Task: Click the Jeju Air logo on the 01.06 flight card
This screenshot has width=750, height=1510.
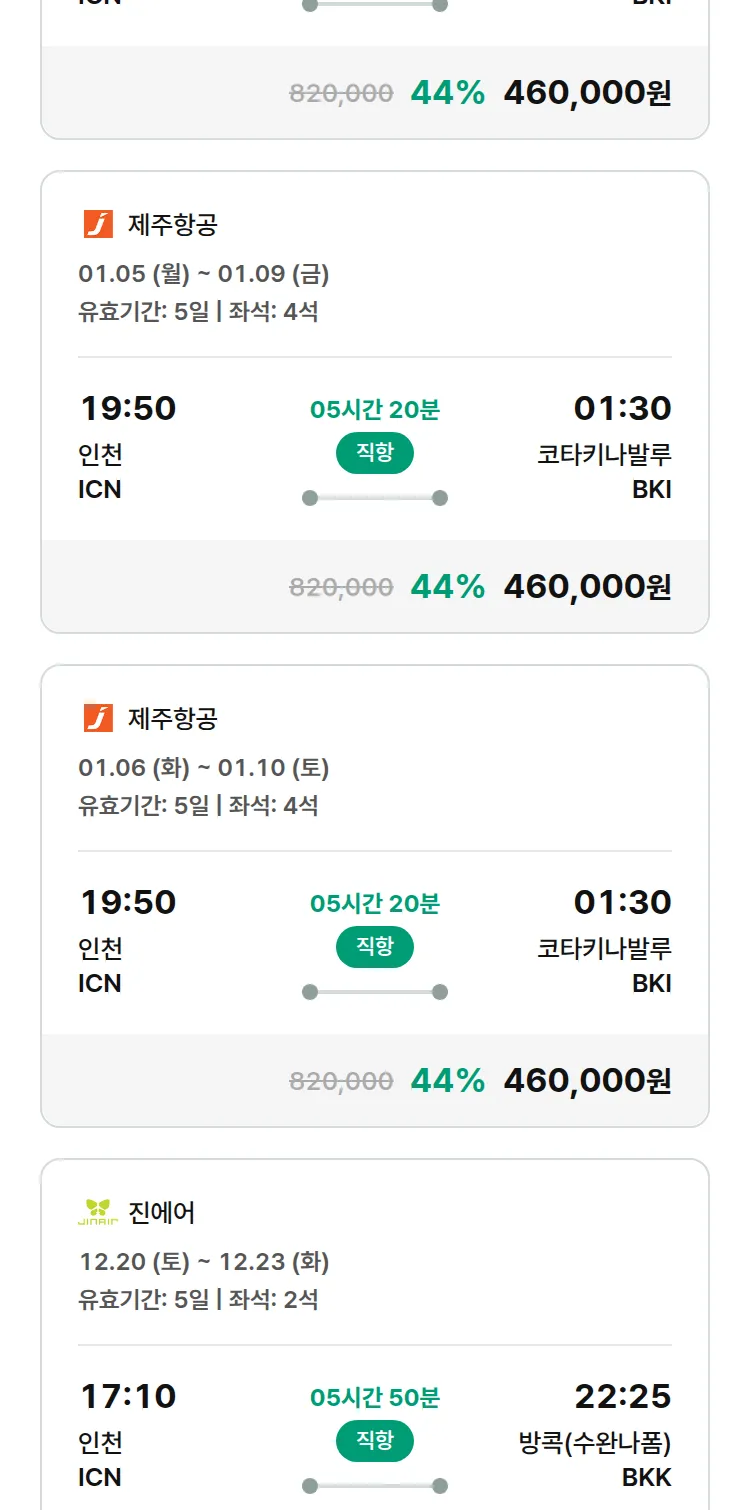Action: (98, 718)
